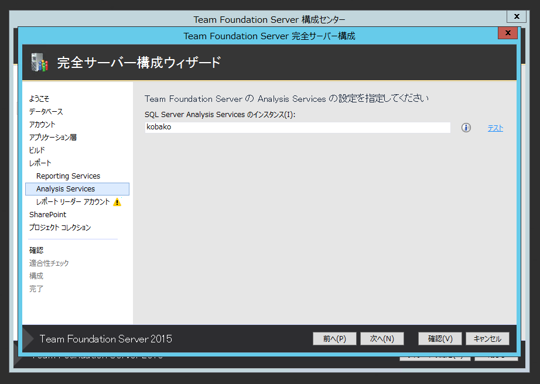The image size is (540, 384).
Task: Click the 完全サーバー構成ウィザード heading
Action: coord(139,63)
